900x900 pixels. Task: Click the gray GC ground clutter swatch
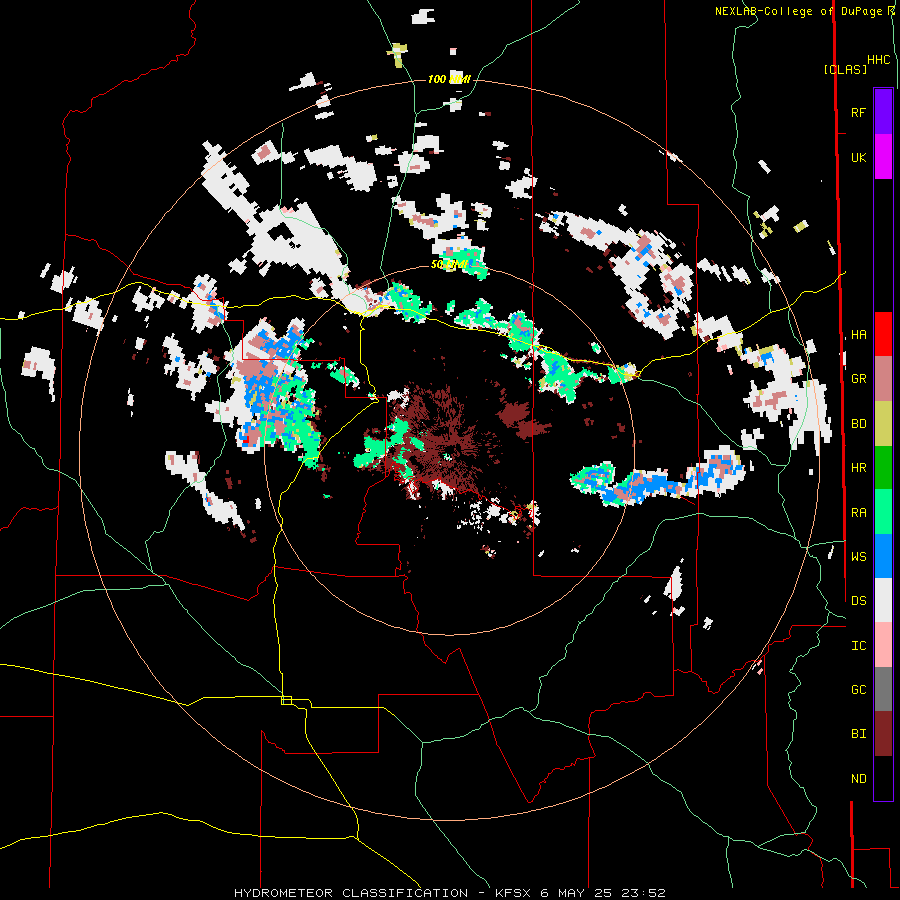click(883, 689)
